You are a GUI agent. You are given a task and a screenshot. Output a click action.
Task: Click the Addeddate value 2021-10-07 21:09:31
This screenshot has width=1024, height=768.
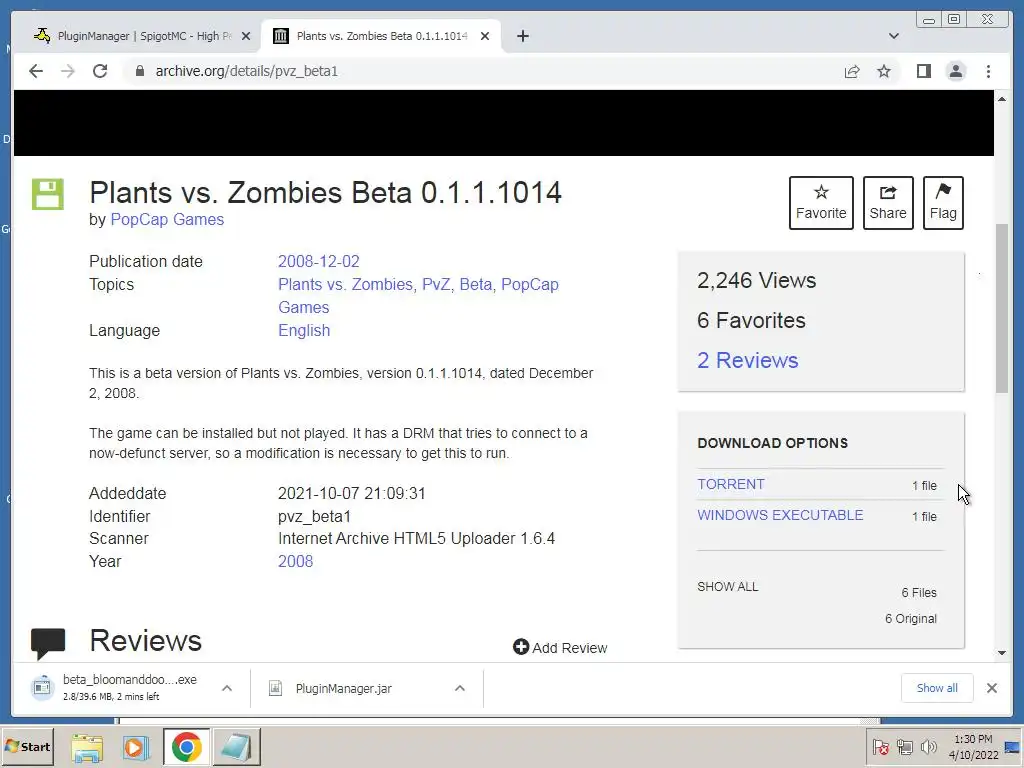tap(351, 493)
